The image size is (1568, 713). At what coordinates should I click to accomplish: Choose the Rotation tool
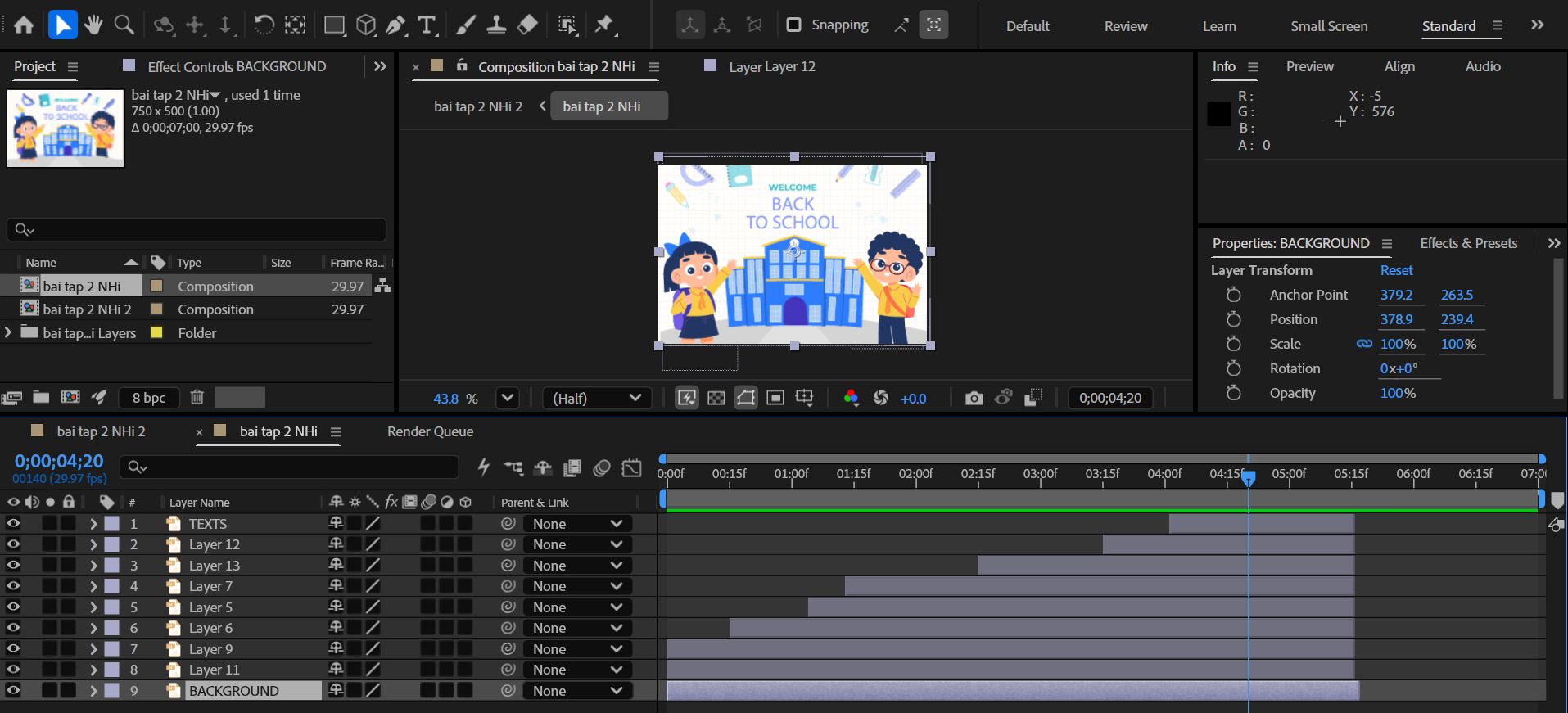click(x=264, y=25)
